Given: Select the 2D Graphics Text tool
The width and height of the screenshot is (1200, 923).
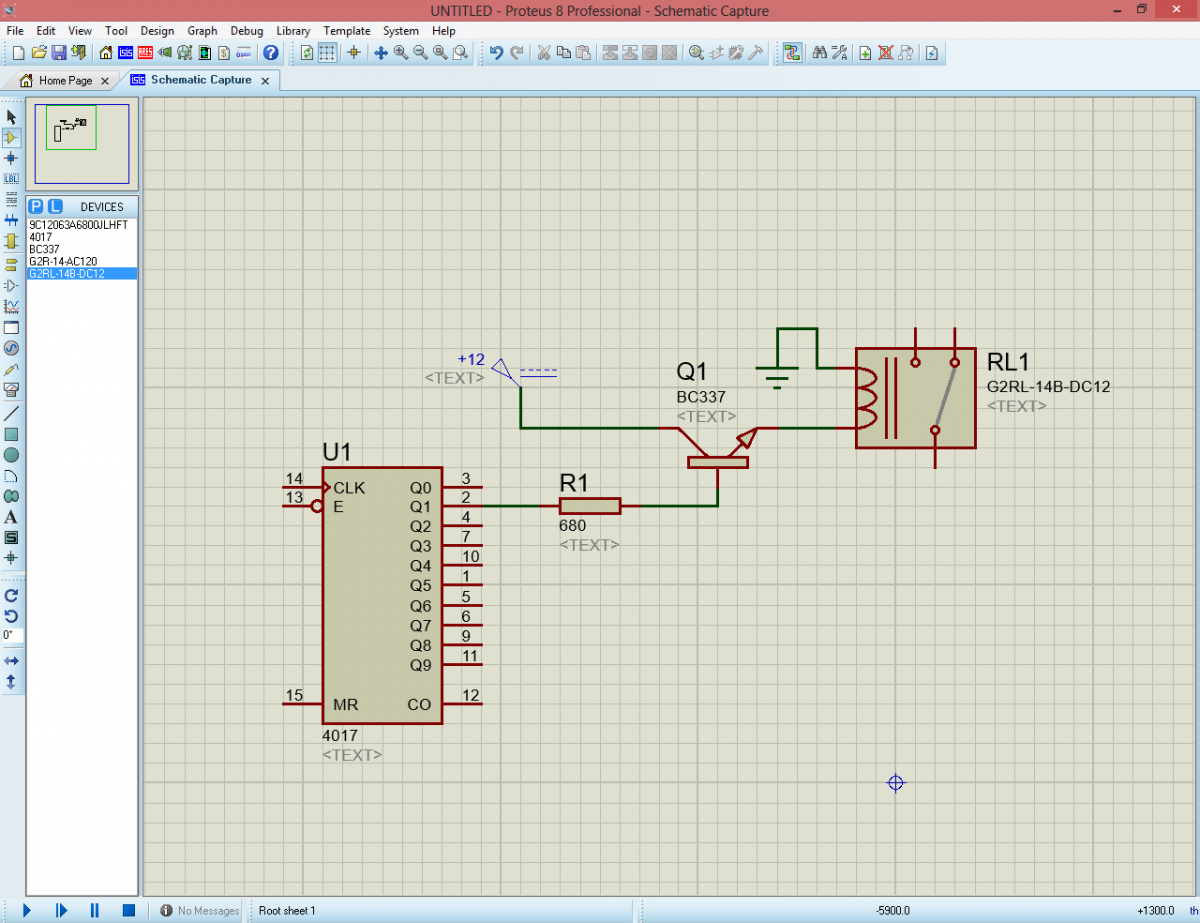Looking at the screenshot, I should tap(11, 517).
